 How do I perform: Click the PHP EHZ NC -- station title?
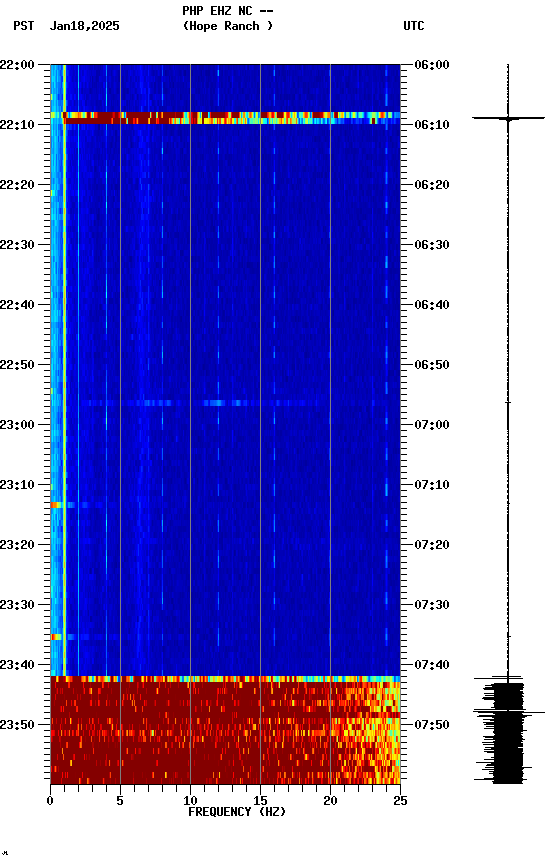coord(228,10)
